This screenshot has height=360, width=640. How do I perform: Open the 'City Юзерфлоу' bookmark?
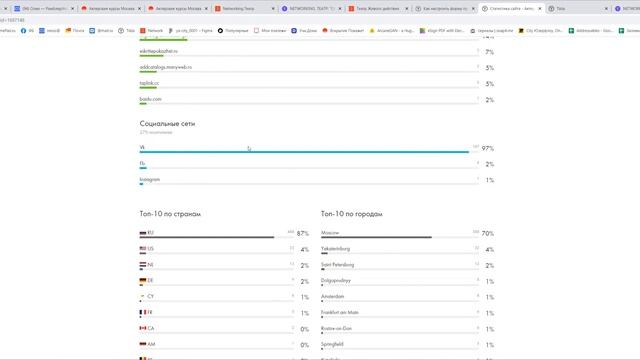(541, 31)
